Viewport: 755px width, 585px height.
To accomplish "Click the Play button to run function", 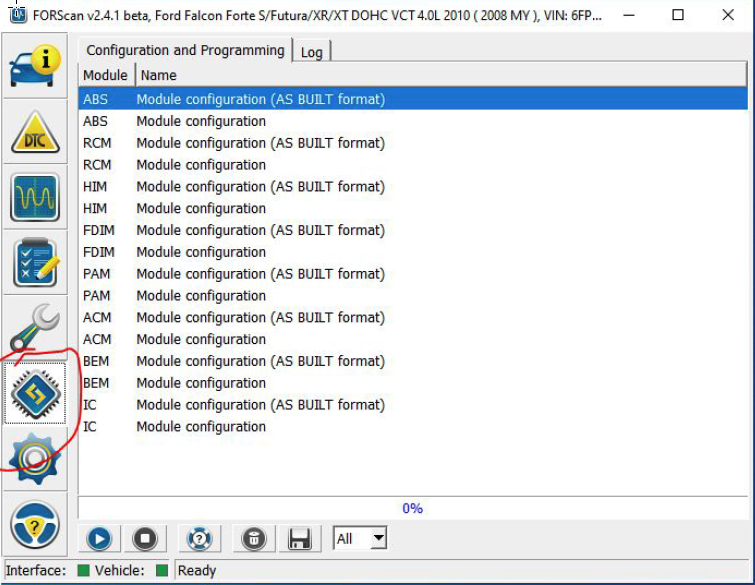I will [99, 538].
